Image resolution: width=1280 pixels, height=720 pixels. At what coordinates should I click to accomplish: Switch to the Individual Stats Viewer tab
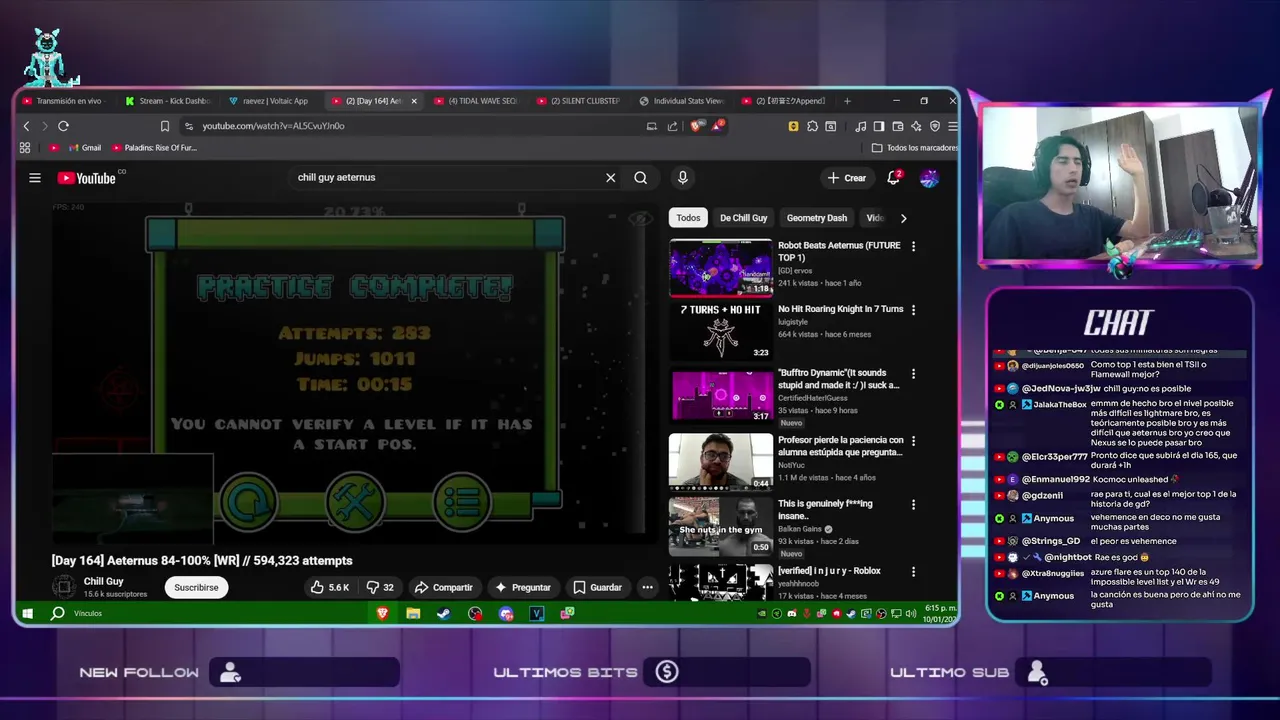pyautogui.click(x=681, y=101)
